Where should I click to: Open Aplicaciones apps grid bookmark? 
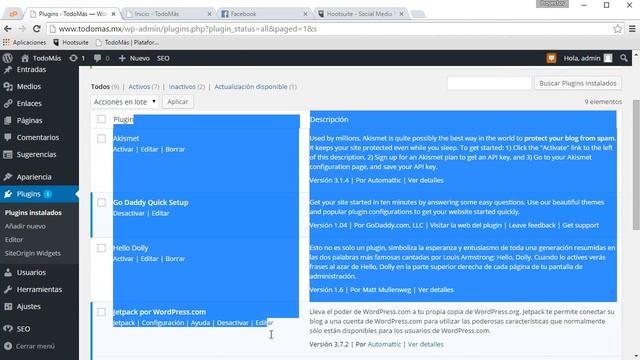24,42
